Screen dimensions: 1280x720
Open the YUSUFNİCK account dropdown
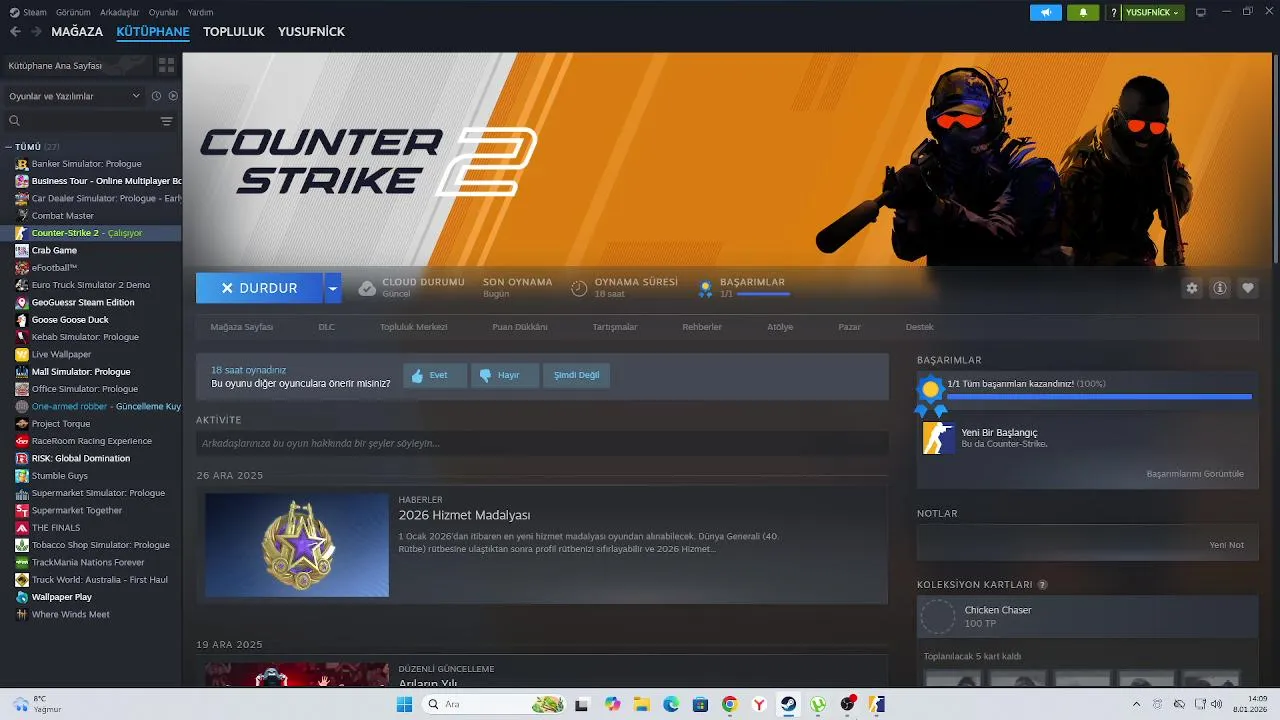pos(1153,12)
